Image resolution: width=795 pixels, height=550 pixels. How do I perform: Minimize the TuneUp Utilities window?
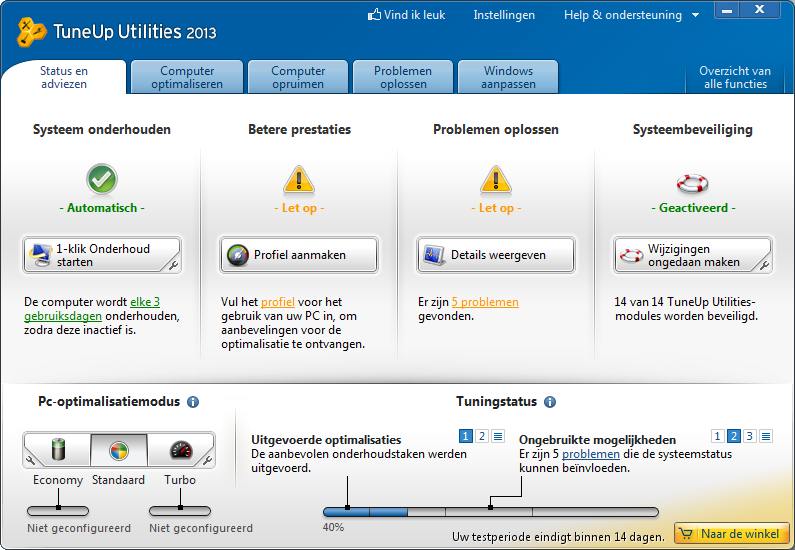727,10
